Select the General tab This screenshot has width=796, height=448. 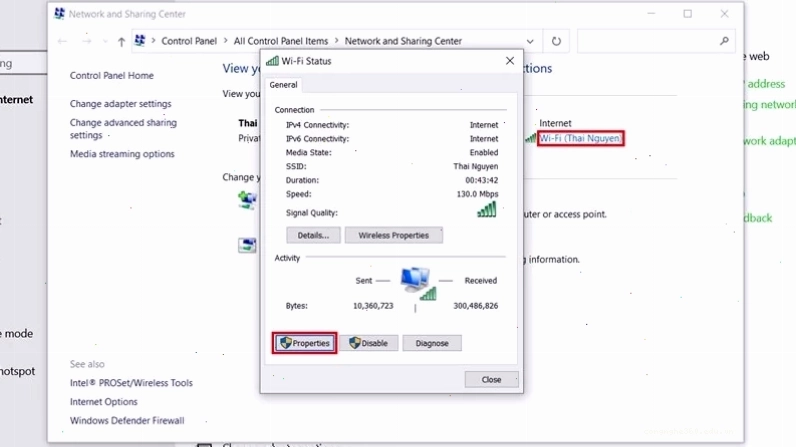(x=283, y=85)
